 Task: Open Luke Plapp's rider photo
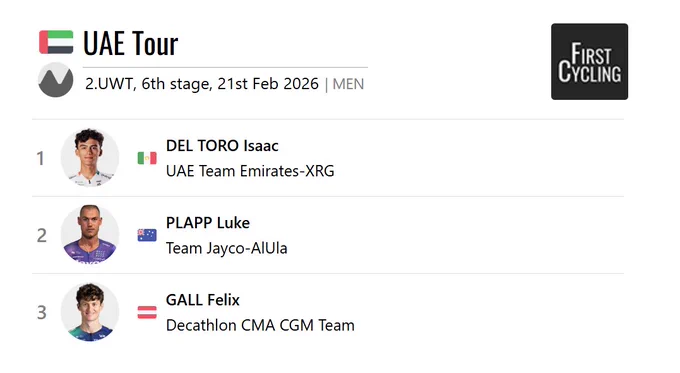(x=90, y=235)
